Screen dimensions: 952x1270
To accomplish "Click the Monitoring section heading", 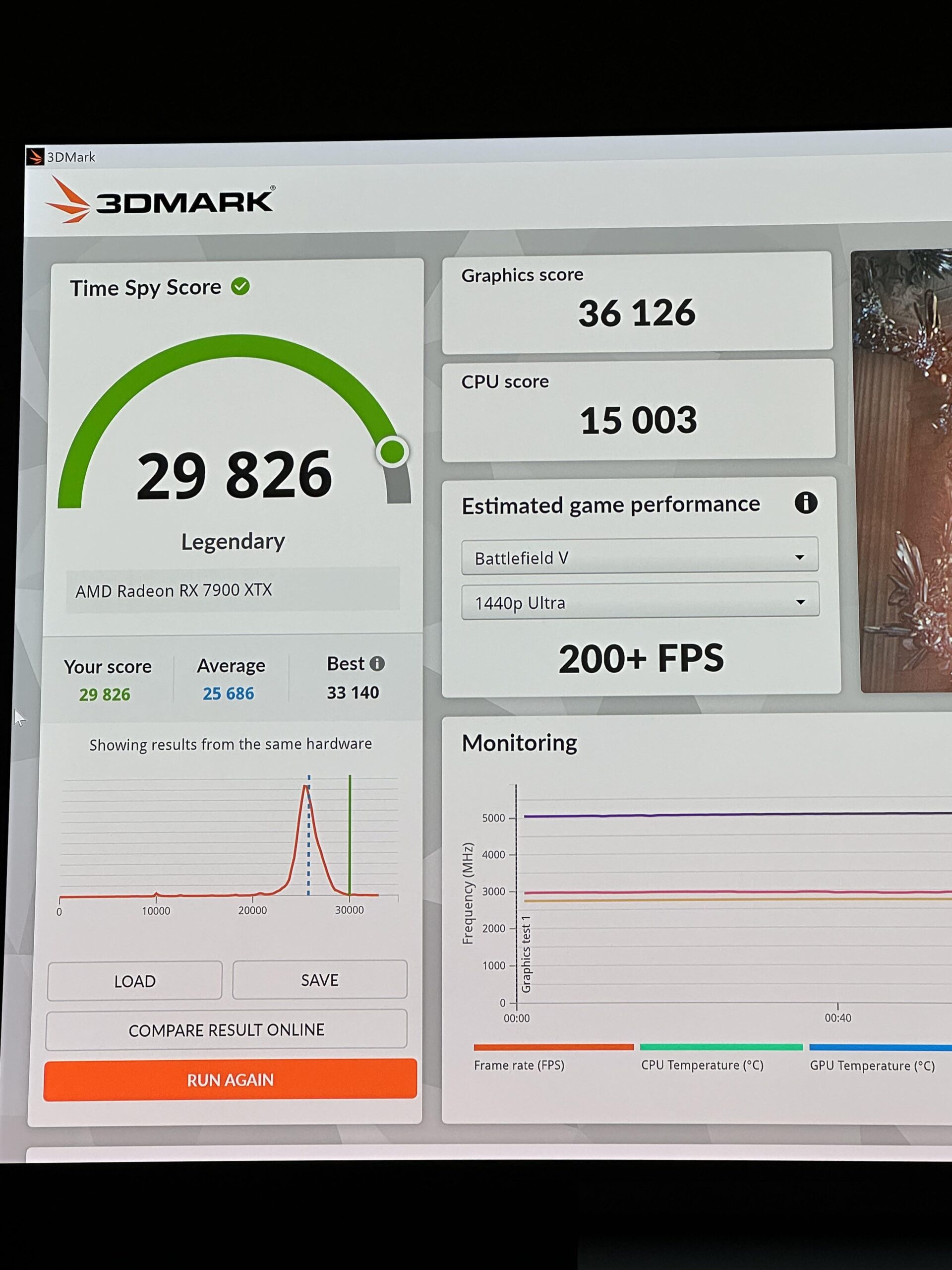I will (519, 743).
